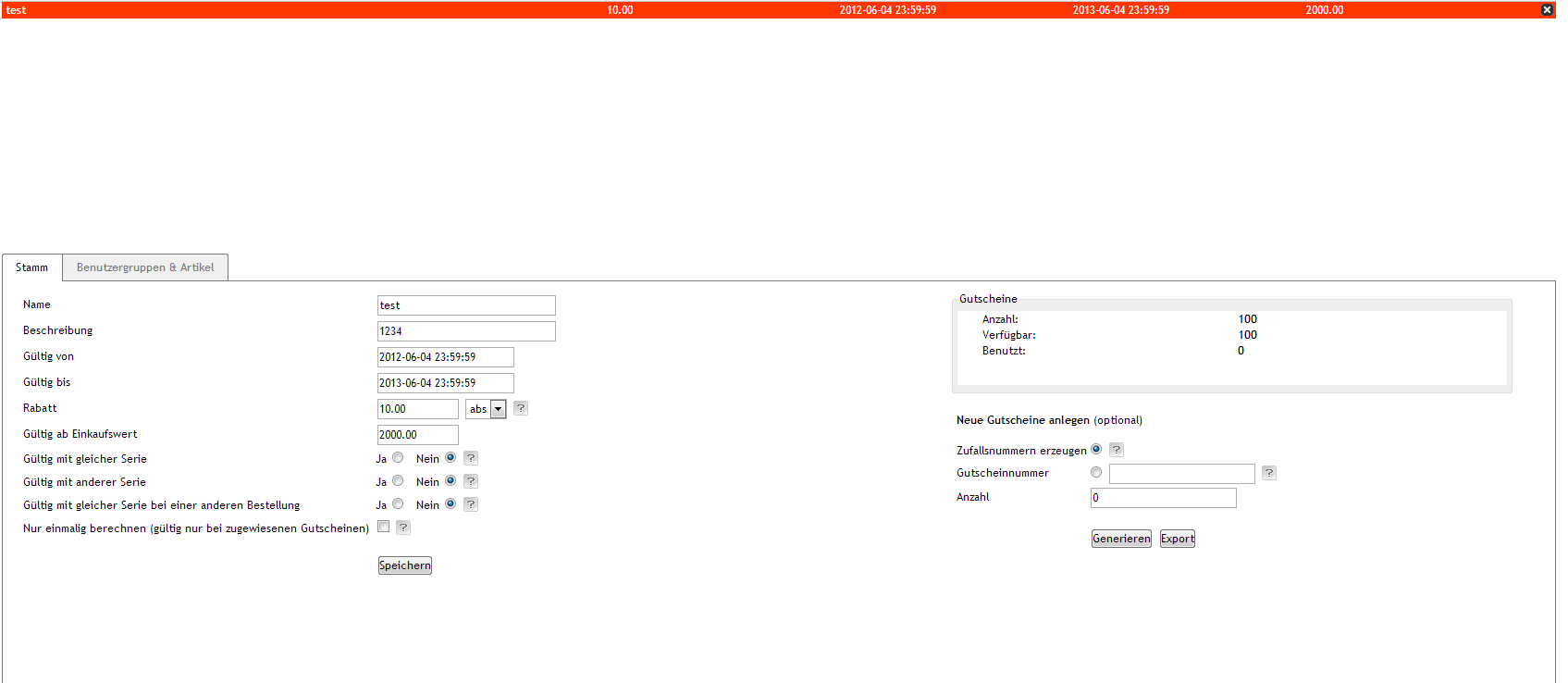Click help icon next to Rabatt dropdown
The width and height of the screenshot is (1568, 683).
point(521,408)
